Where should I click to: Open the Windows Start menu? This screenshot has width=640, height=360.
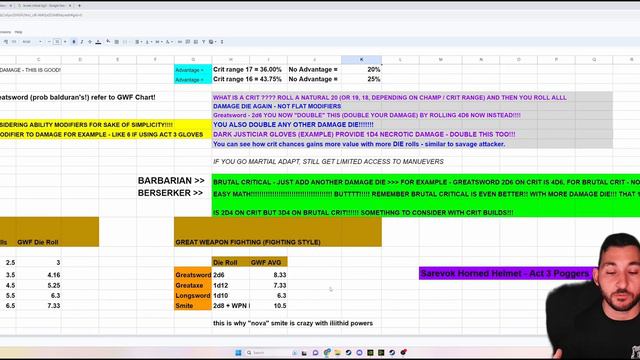click(x=238, y=353)
